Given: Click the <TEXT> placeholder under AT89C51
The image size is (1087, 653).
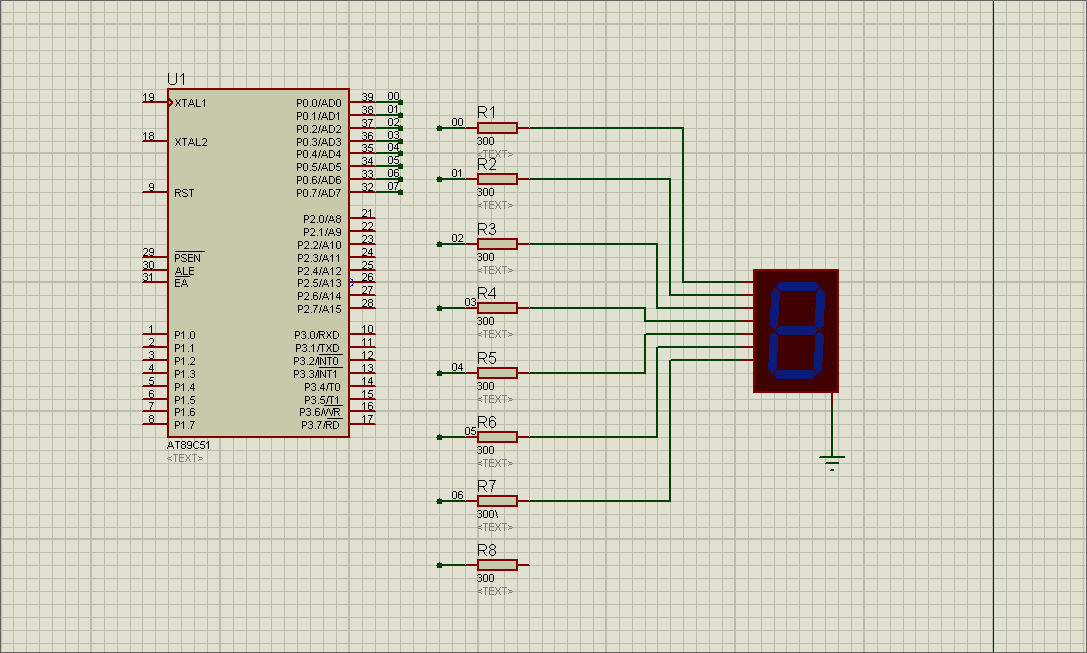Looking at the screenshot, I should (185, 458).
